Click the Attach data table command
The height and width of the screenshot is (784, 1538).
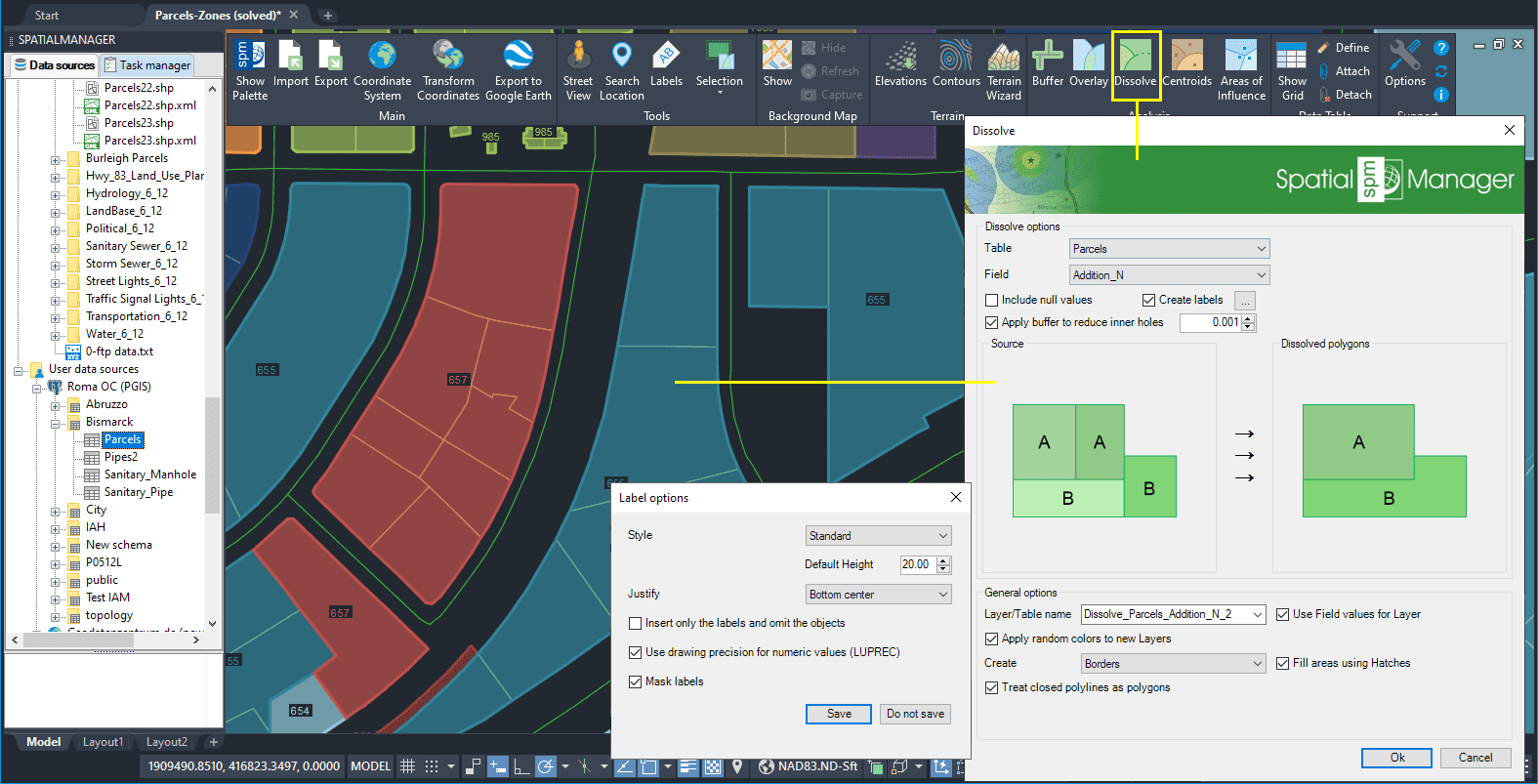1344,71
